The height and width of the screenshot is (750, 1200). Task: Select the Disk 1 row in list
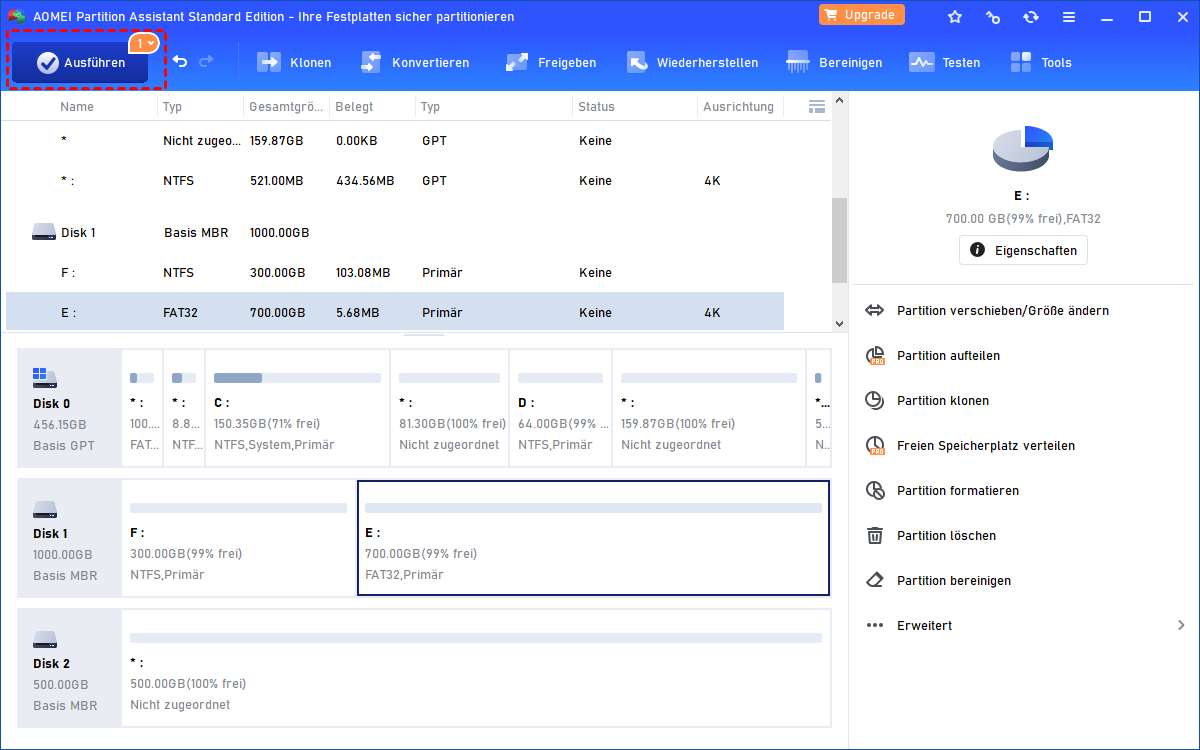395,233
